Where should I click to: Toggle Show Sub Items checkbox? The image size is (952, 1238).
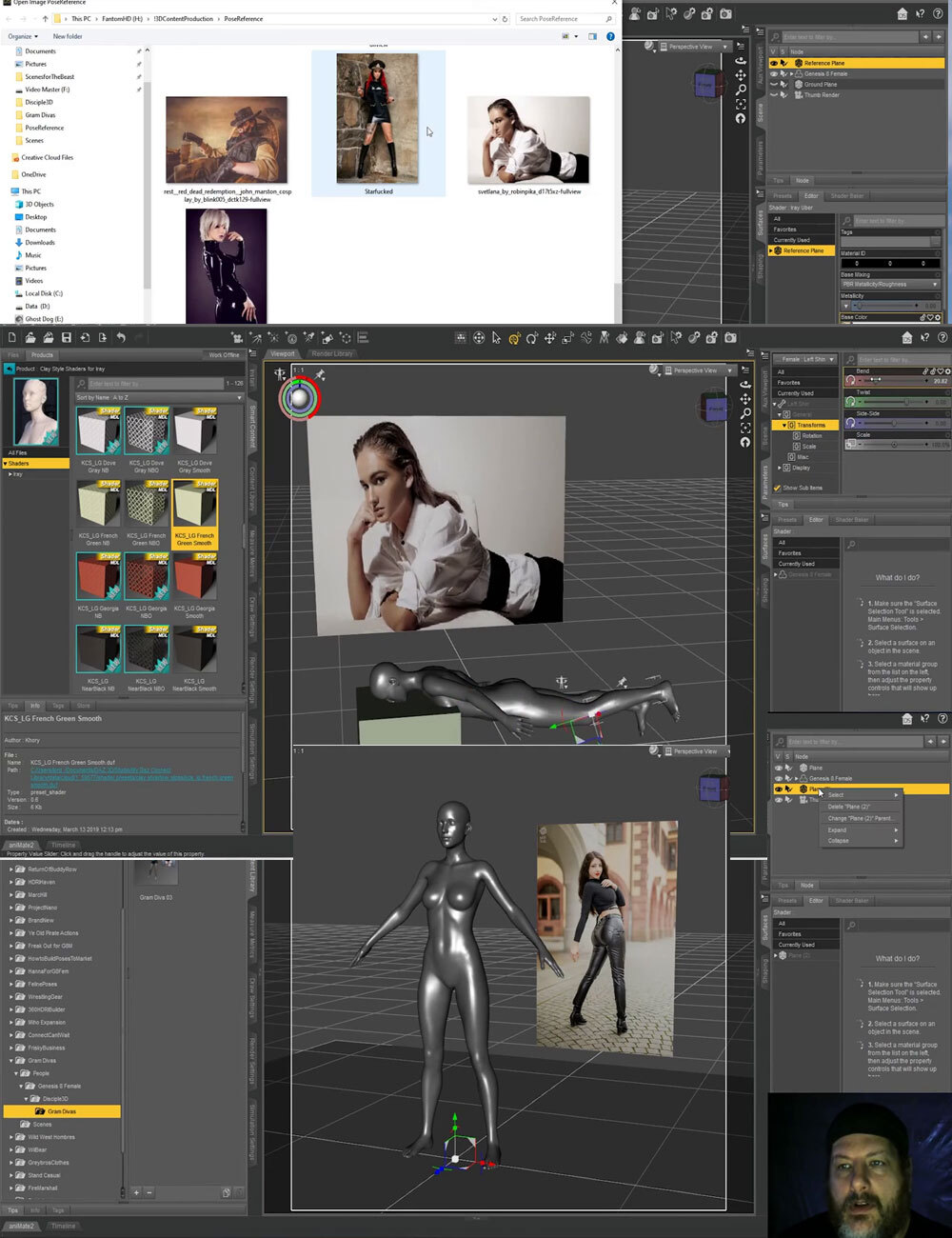click(x=778, y=488)
